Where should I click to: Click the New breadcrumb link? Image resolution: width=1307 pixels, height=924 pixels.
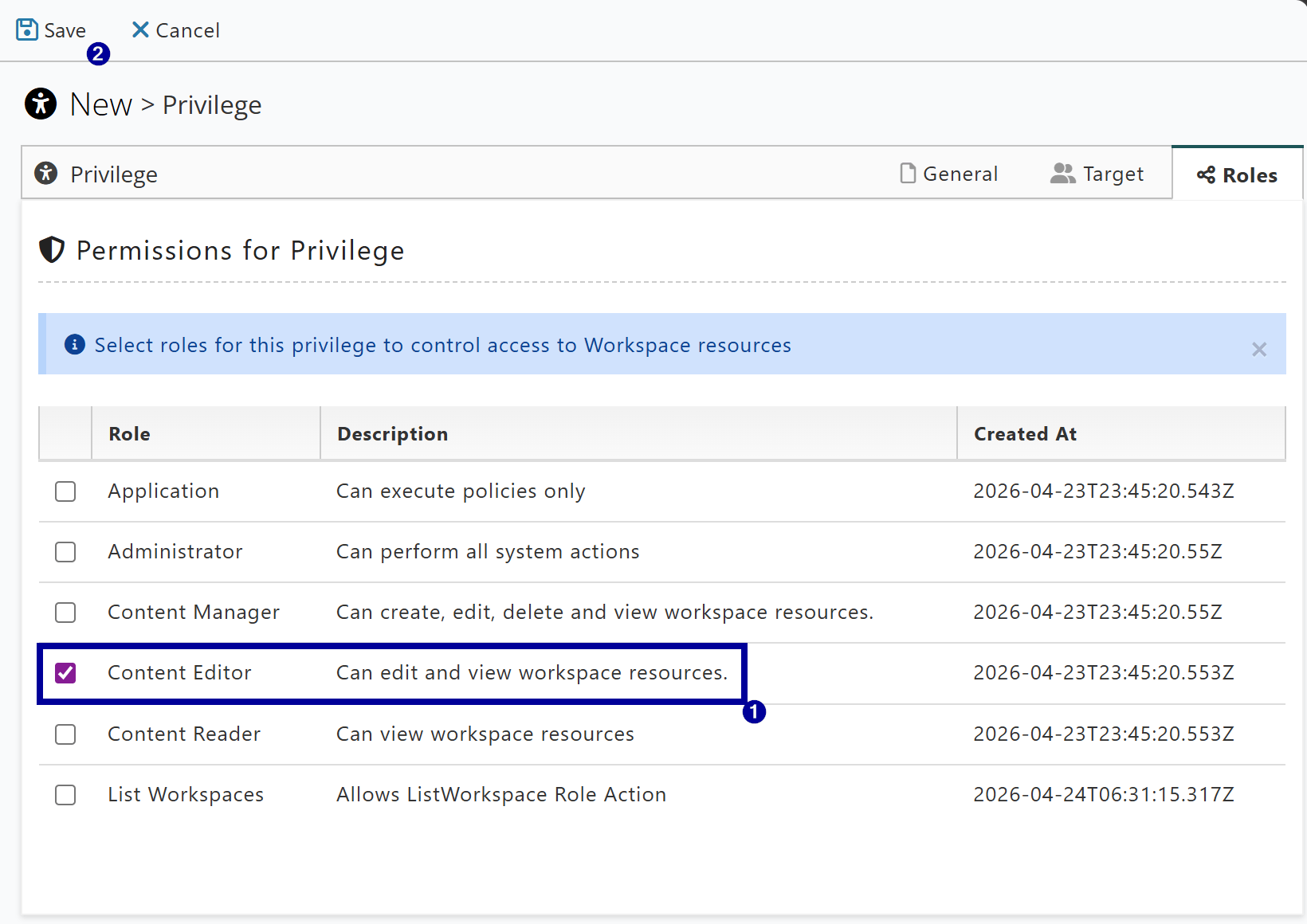click(x=101, y=104)
